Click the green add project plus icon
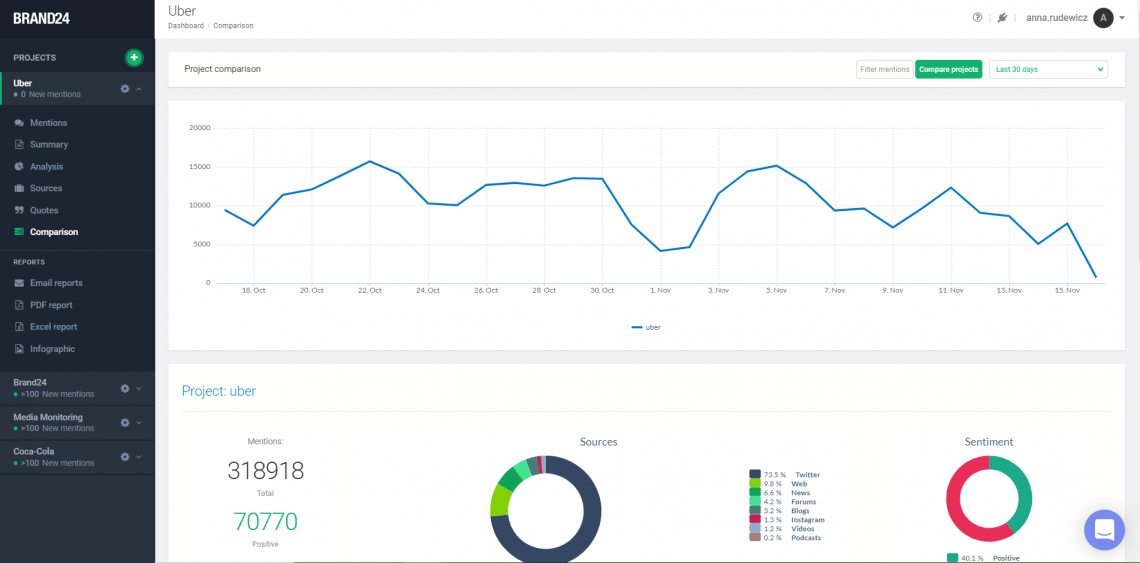 coord(134,58)
